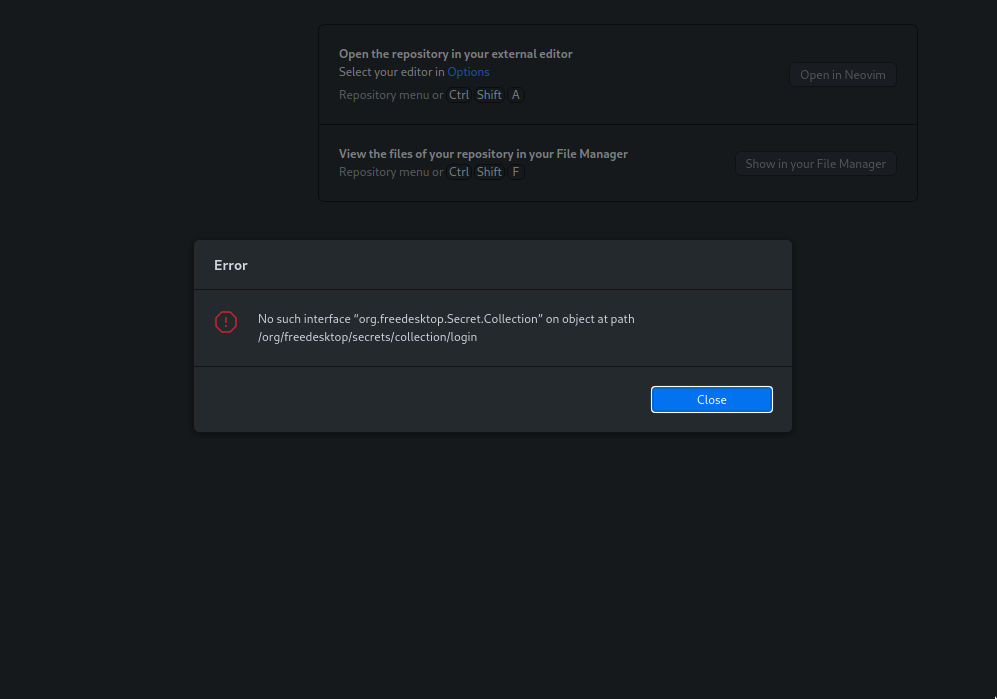Screen dimensions: 997x699
Task: Open the repository in Neovim
Action: [x=842, y=74]
